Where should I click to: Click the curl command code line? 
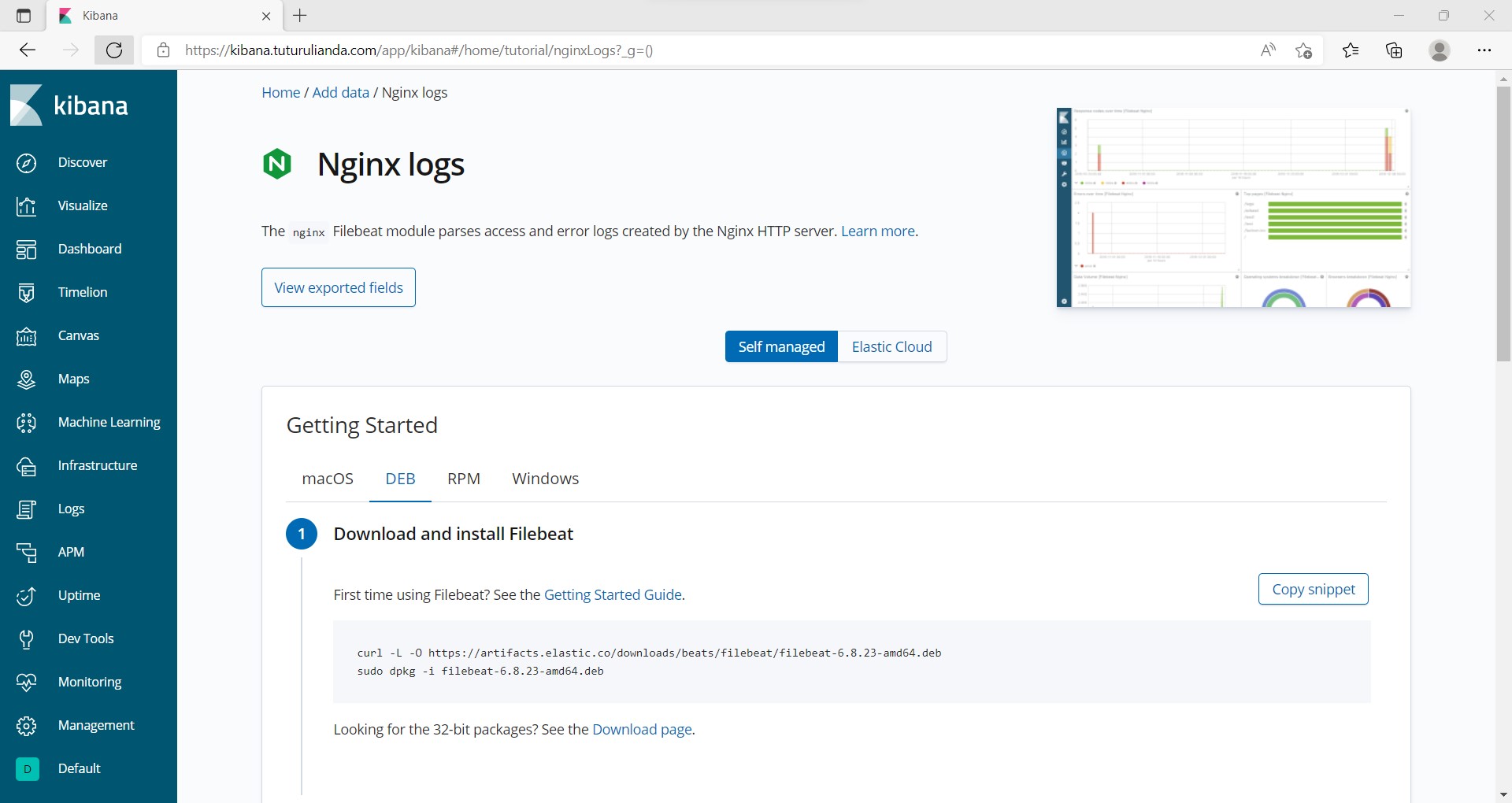click(x=649, y=653)
